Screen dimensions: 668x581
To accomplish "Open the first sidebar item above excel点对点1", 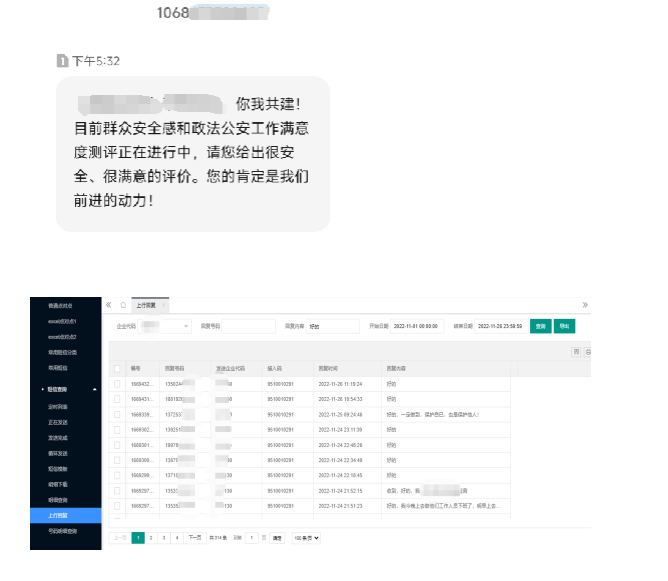I will [60, 306].
